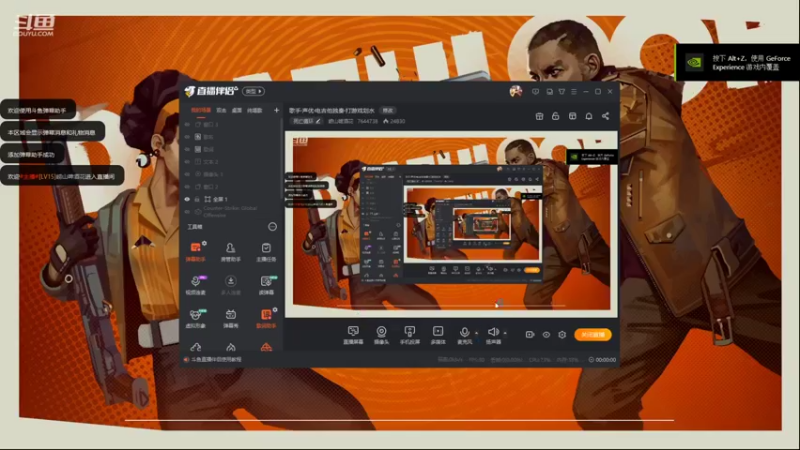Toggle visibility of 文本 2 source
Screen dimensions: 800x450
[x=187, y=162]
